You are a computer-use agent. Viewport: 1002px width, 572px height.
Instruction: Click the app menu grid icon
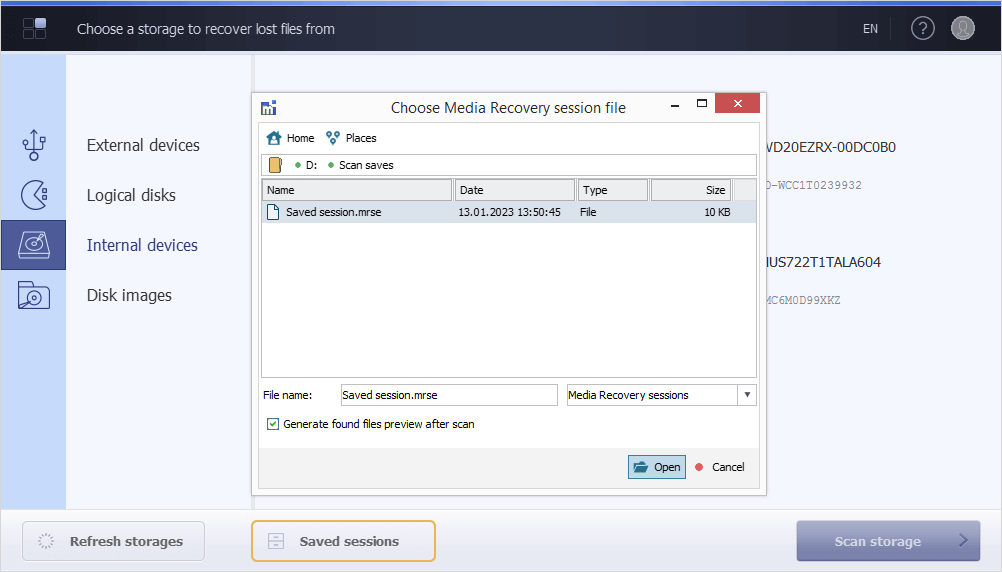click(x=35, y=28)
